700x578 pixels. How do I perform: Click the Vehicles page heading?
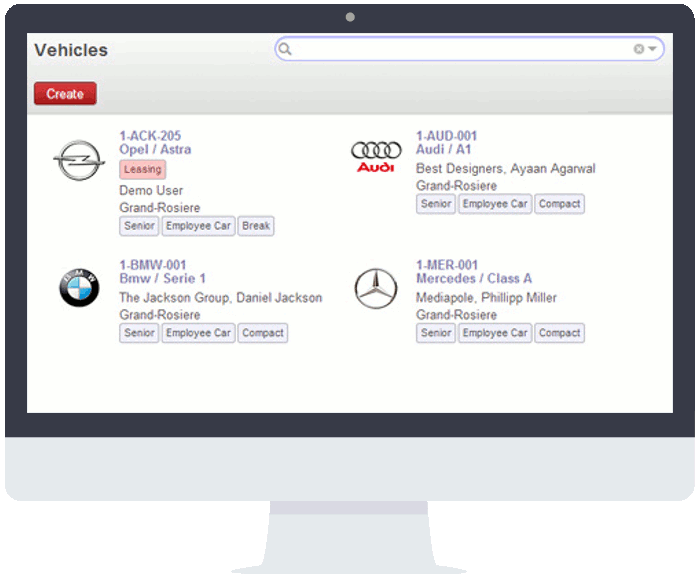click(71, 50)
